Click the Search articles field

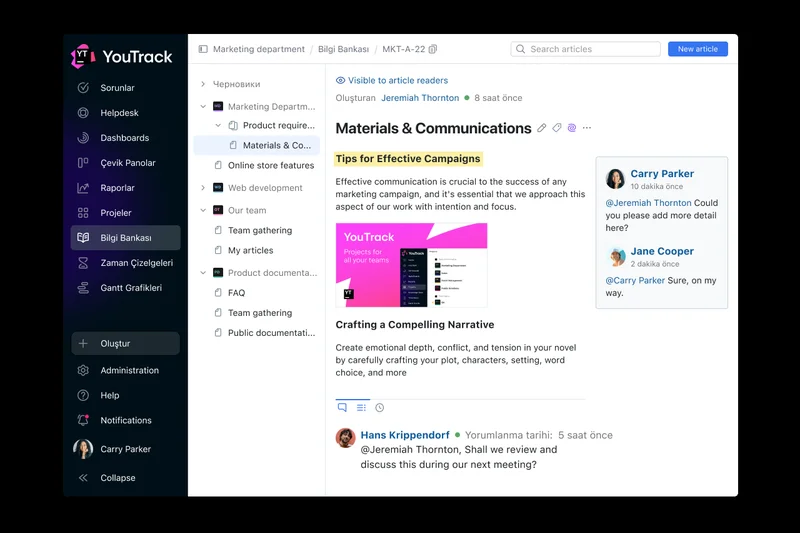click(x=586, y=49)
